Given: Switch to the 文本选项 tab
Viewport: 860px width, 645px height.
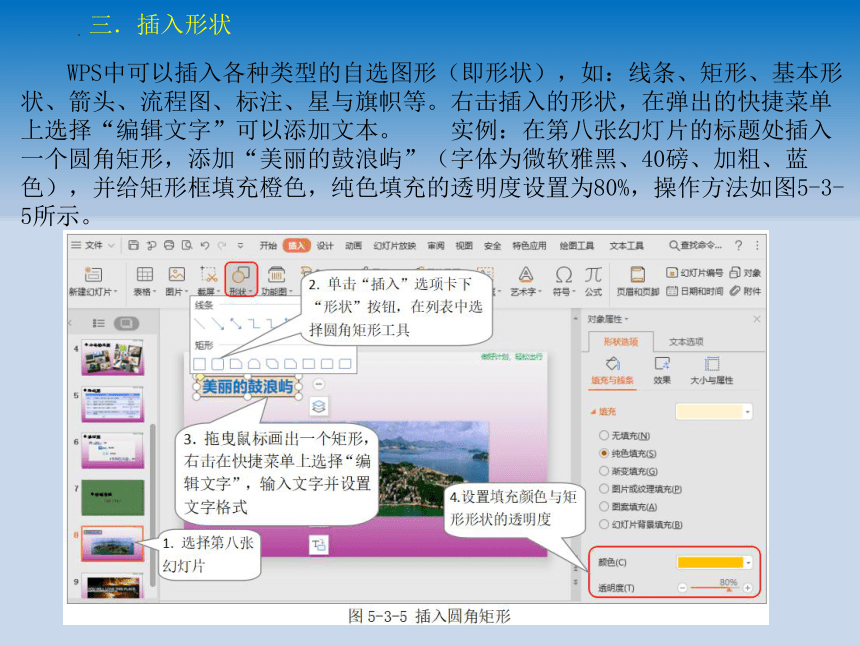Looking at the screenshot, I should (x=686, y=342).
